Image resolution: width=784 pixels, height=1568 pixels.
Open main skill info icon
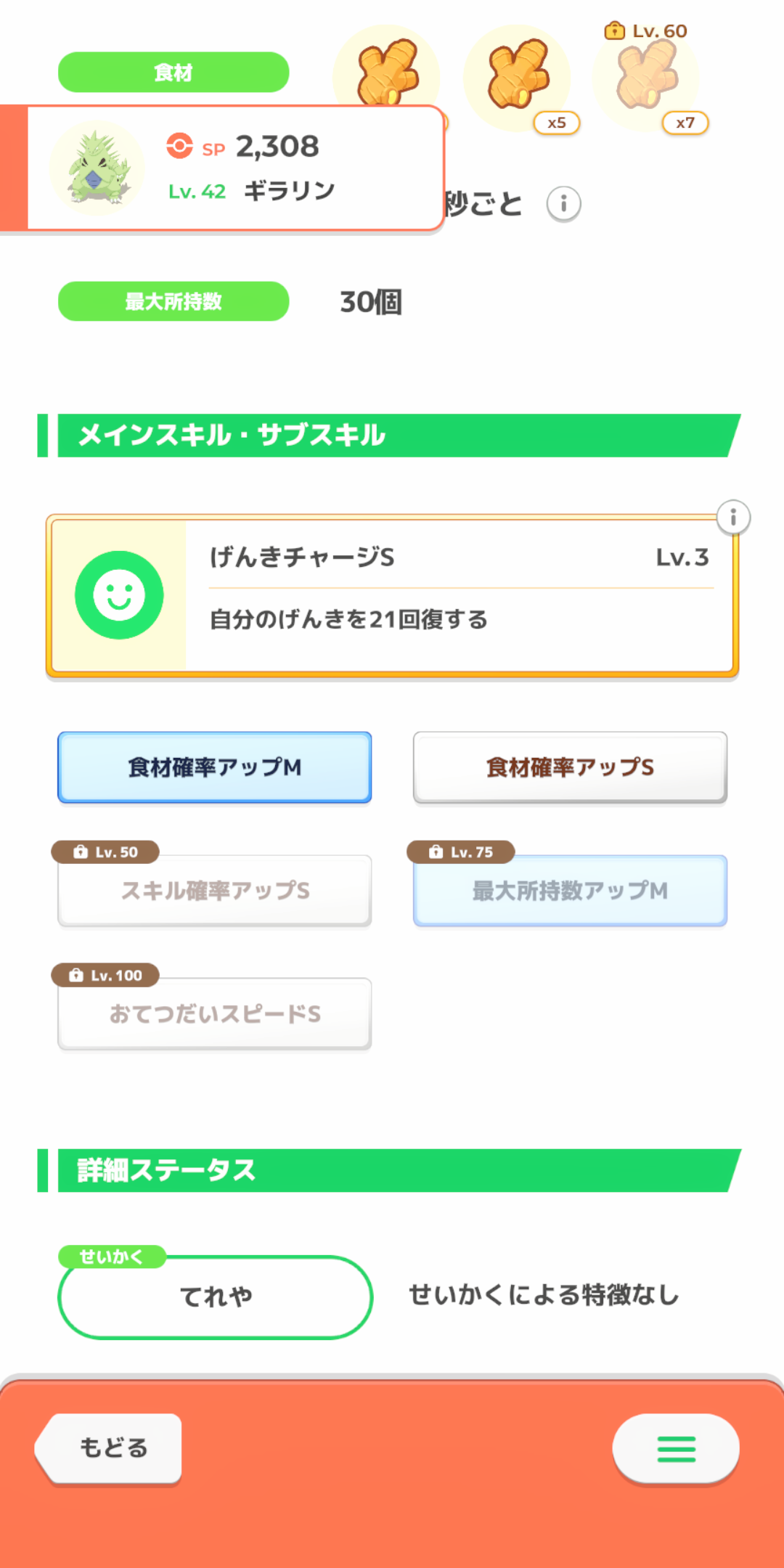click(733, 518)
